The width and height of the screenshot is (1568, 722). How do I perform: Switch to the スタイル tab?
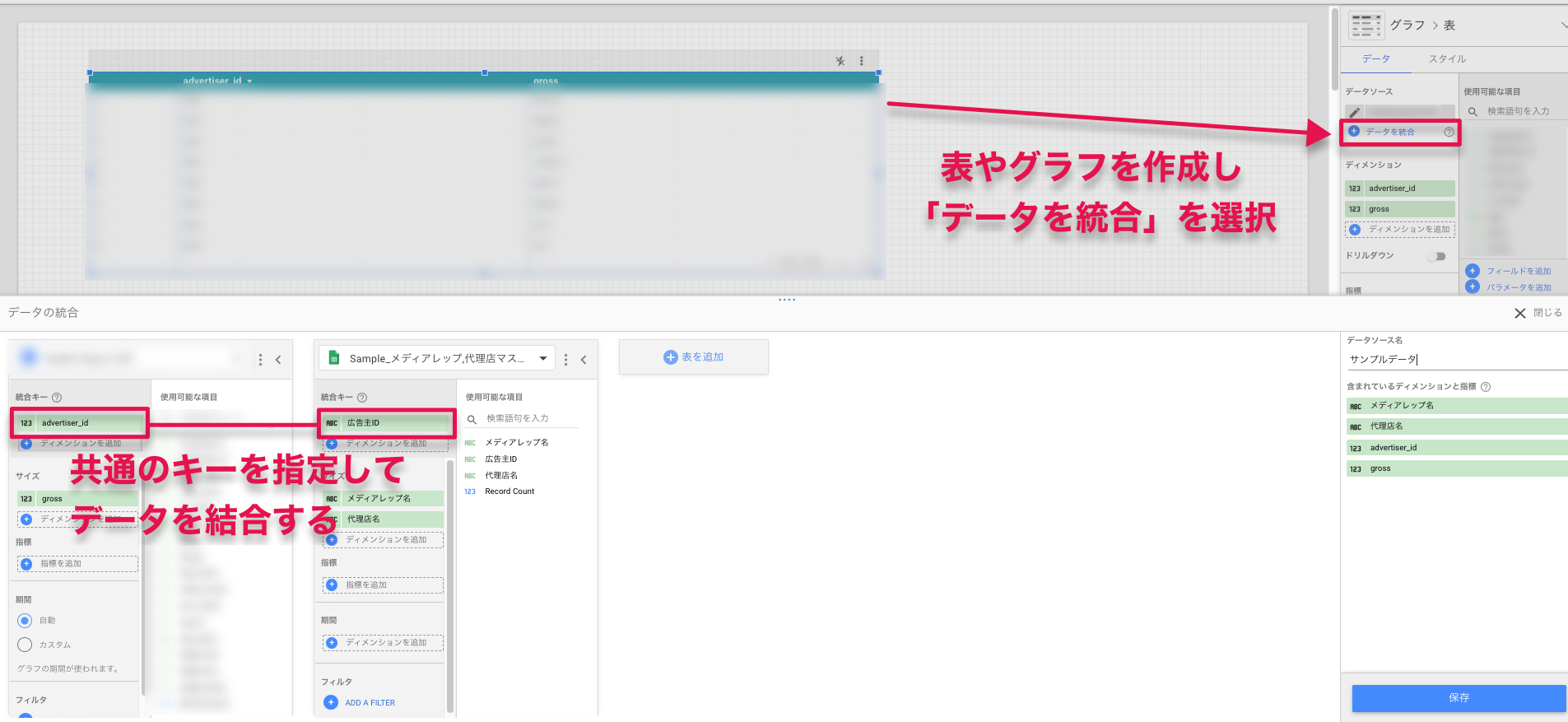coord(1447,59)
